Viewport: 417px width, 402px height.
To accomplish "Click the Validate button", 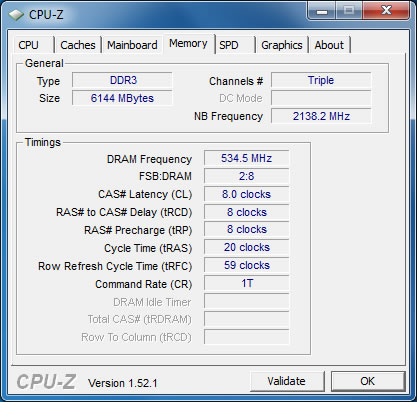I will (x=287, y=381).
